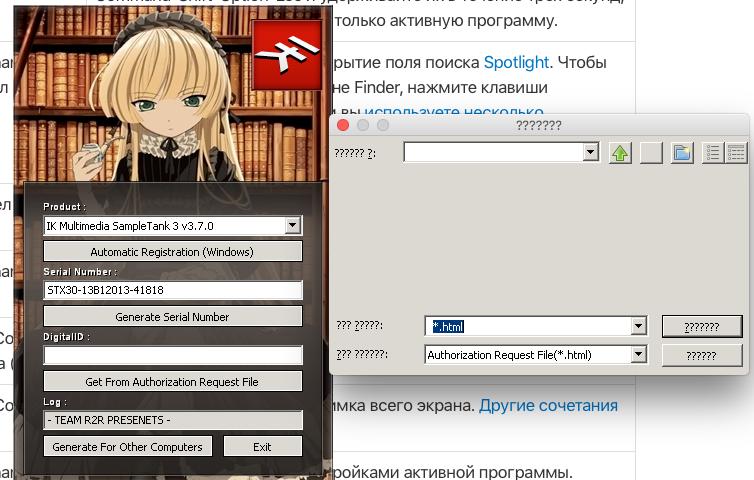Click the new folder icon in file dialog
This screenshot has height=480, width=754.
(x=682, y=153)
